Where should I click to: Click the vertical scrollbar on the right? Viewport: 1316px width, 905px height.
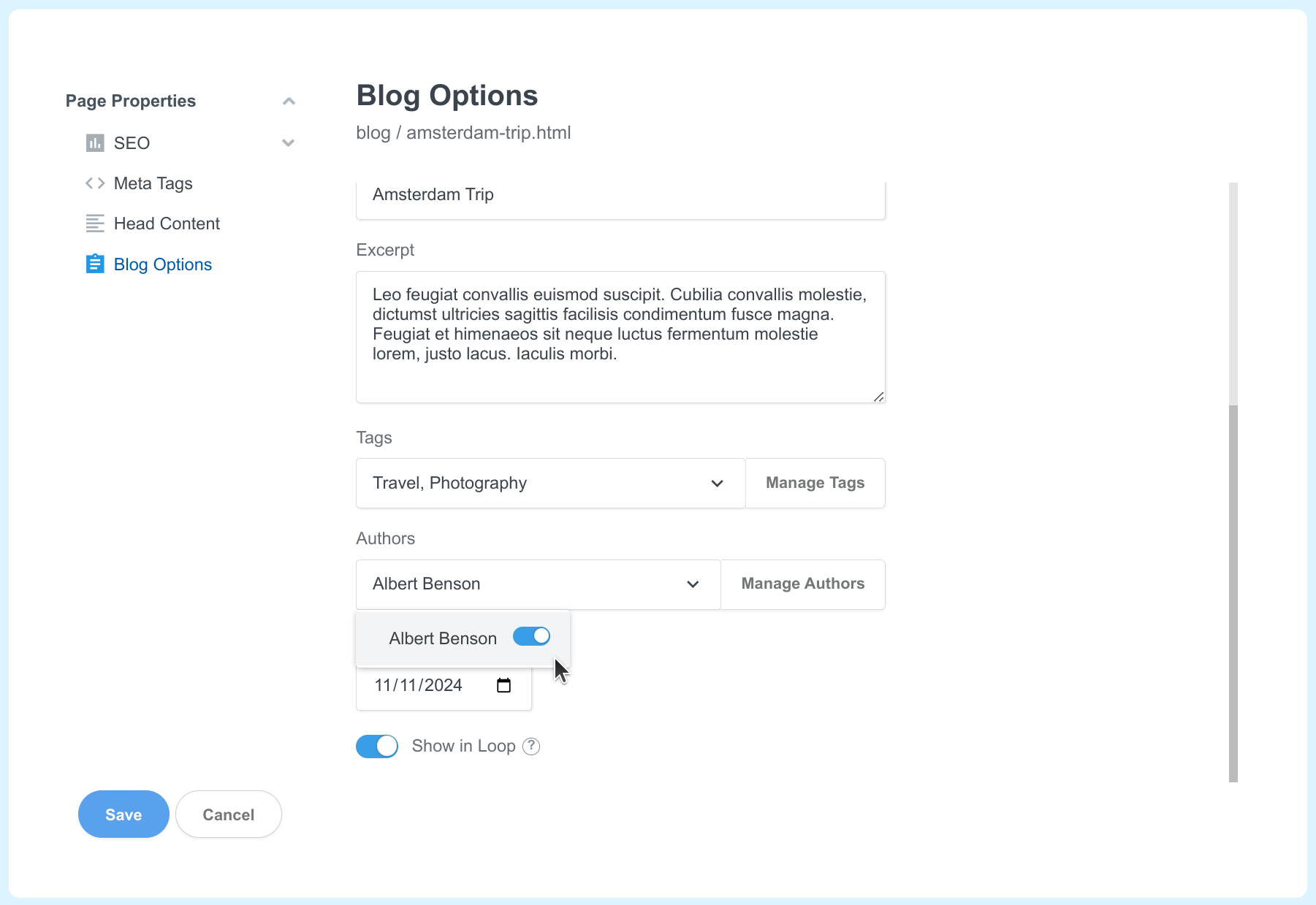pos(1233,584)
